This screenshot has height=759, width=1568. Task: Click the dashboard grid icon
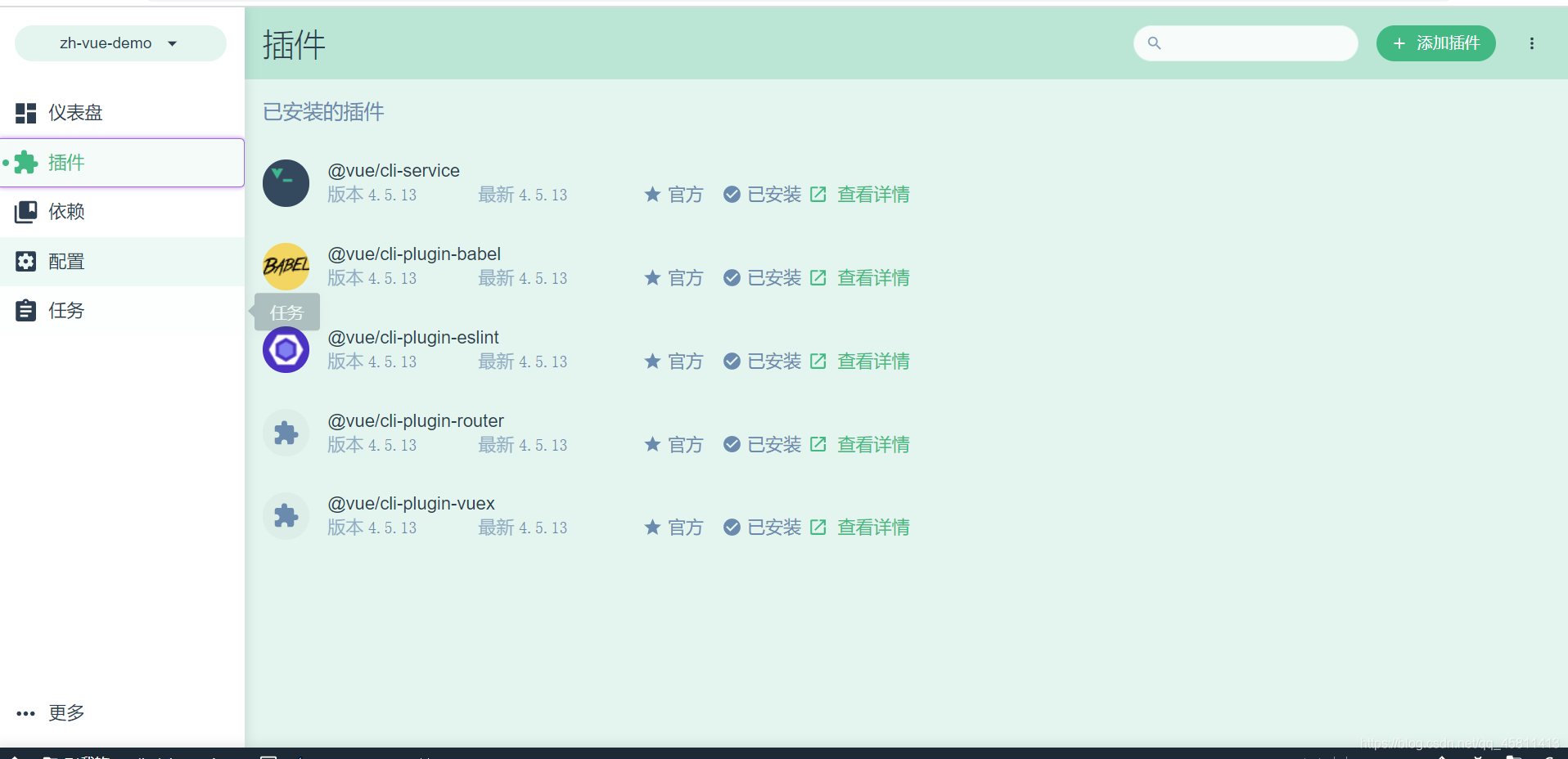(26, 113)
